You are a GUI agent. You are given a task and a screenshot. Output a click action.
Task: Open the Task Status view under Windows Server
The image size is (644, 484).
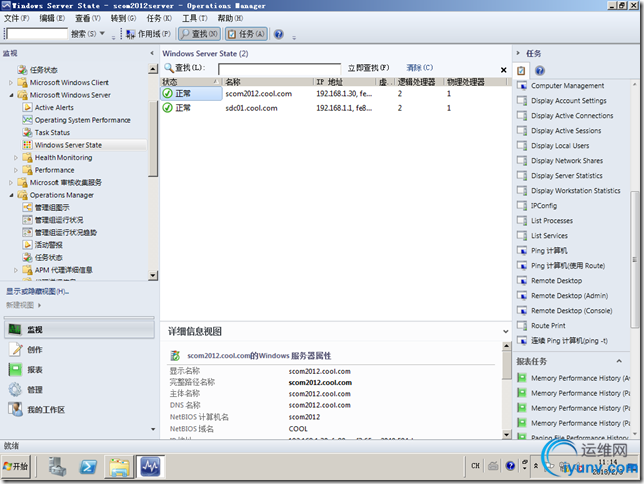[x=52, y=133]
